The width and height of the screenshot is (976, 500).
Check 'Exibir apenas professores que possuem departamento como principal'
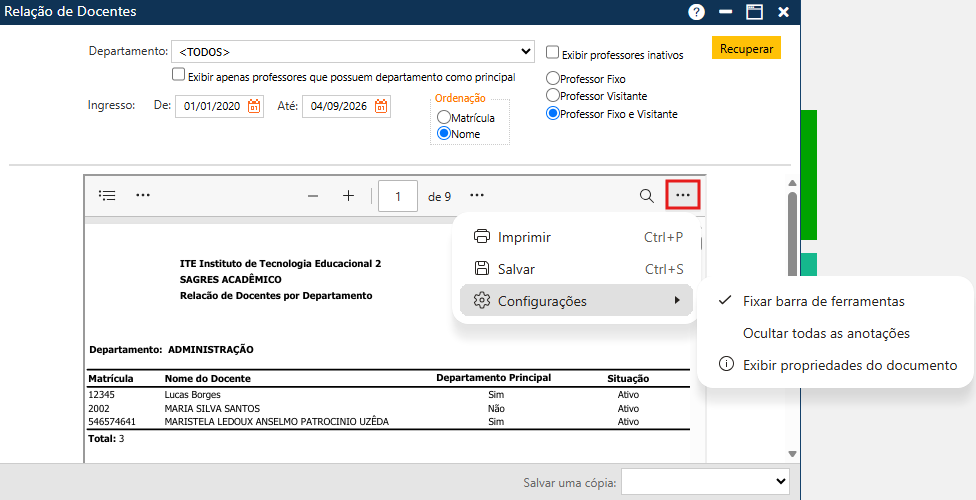179,75
